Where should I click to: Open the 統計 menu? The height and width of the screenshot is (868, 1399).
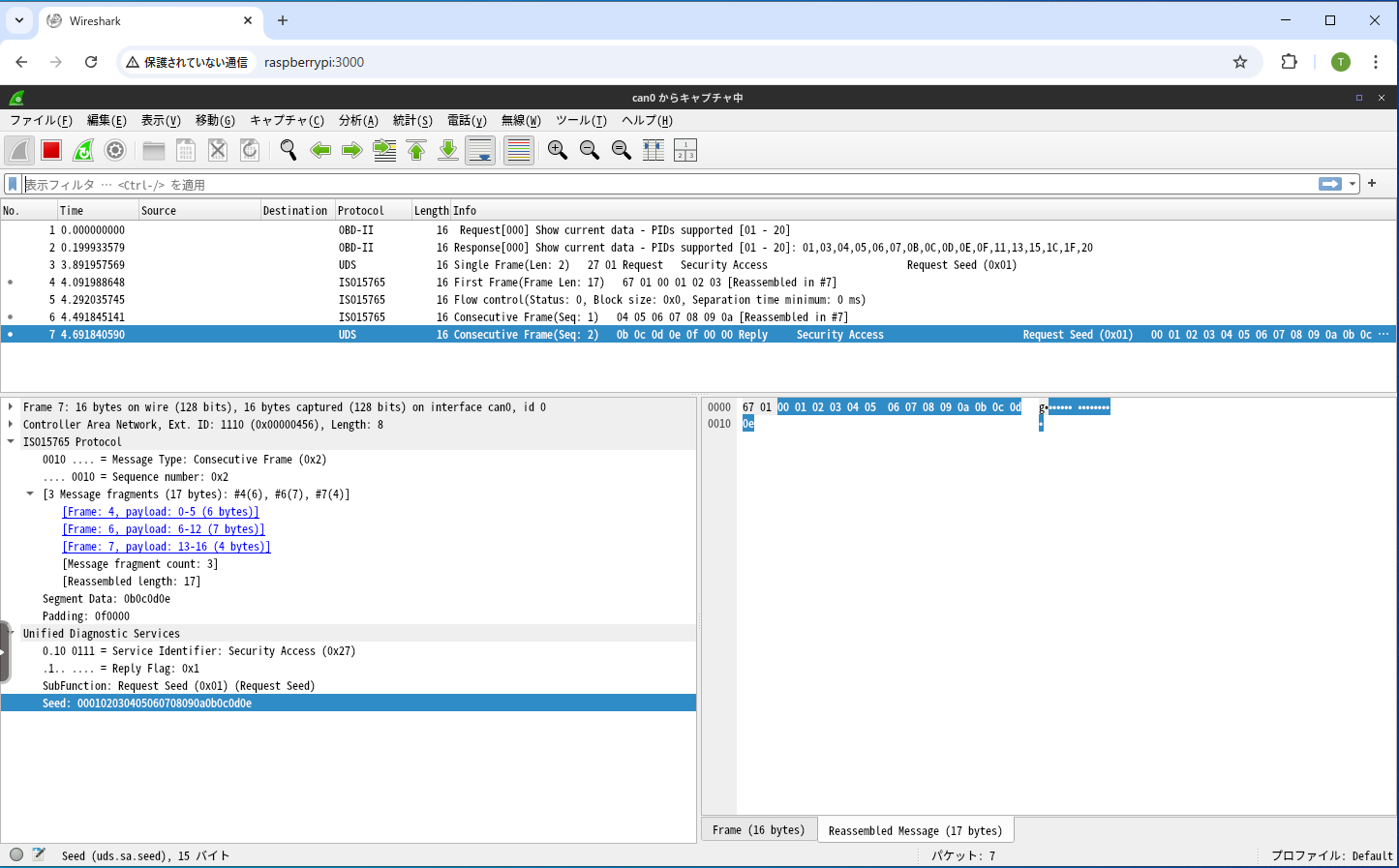412,120
